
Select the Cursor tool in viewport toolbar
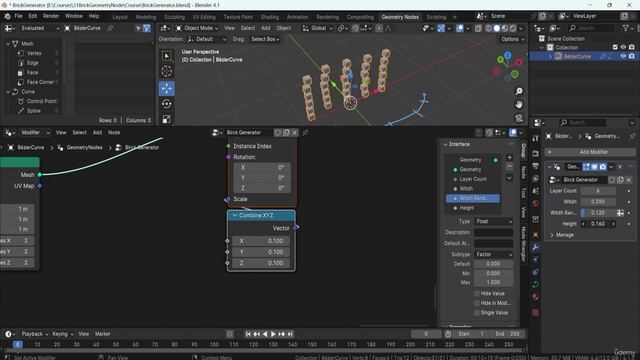click(x=167, y=71)
